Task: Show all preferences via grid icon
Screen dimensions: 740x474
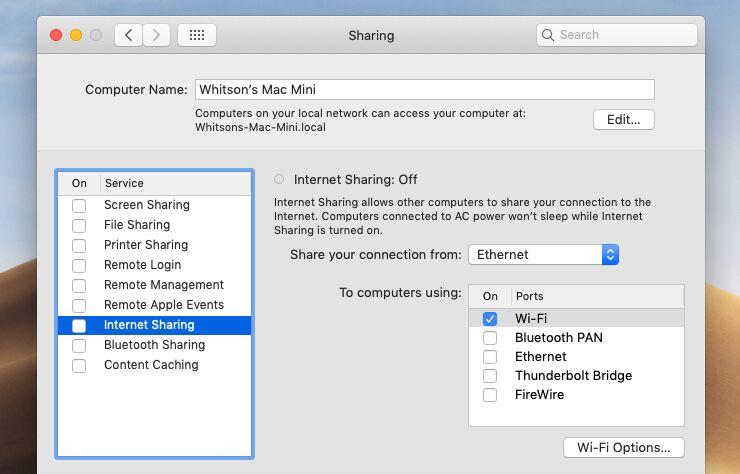Action: click(x=197, y=35)
